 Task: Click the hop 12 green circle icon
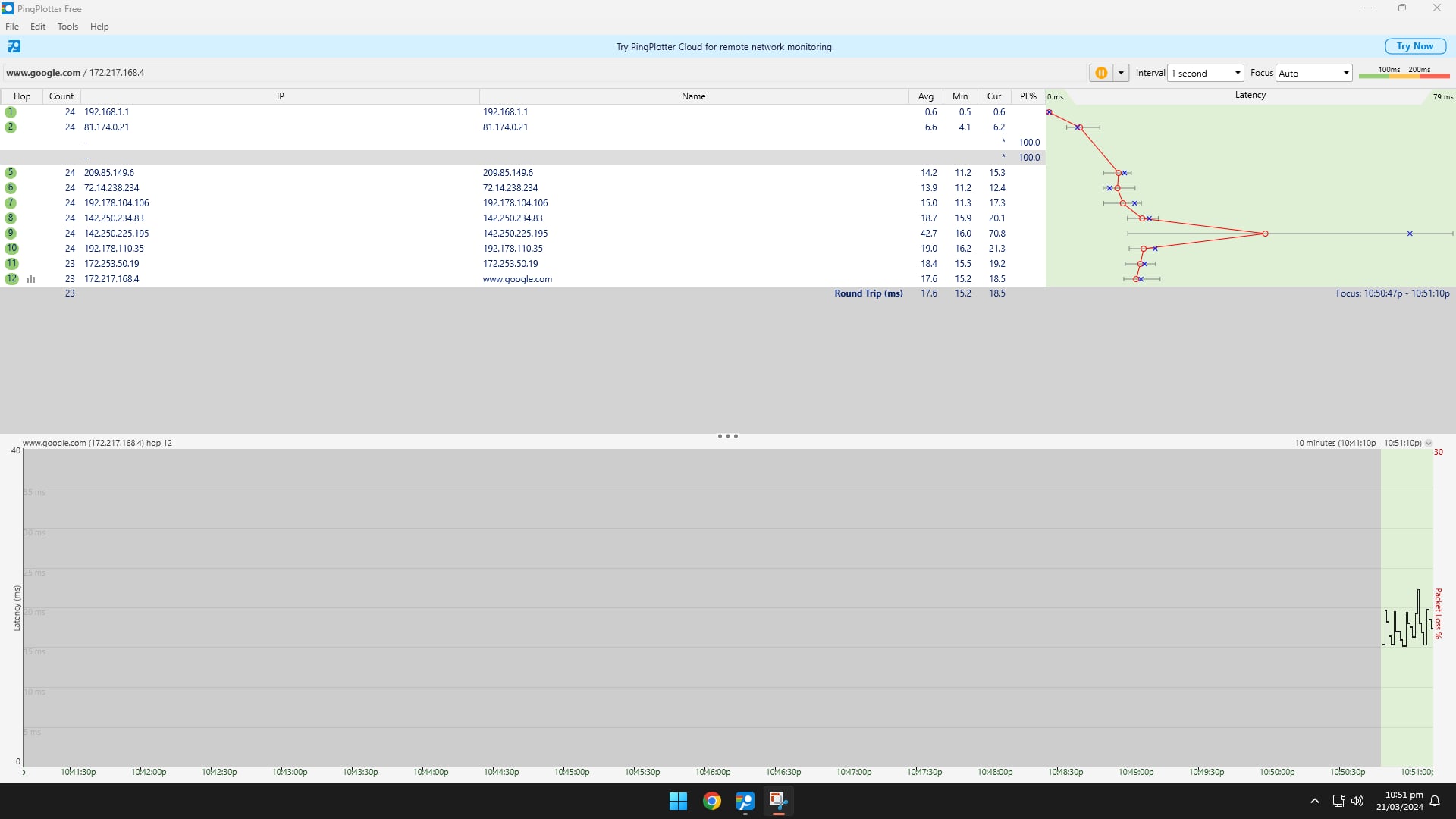(11, 279)
